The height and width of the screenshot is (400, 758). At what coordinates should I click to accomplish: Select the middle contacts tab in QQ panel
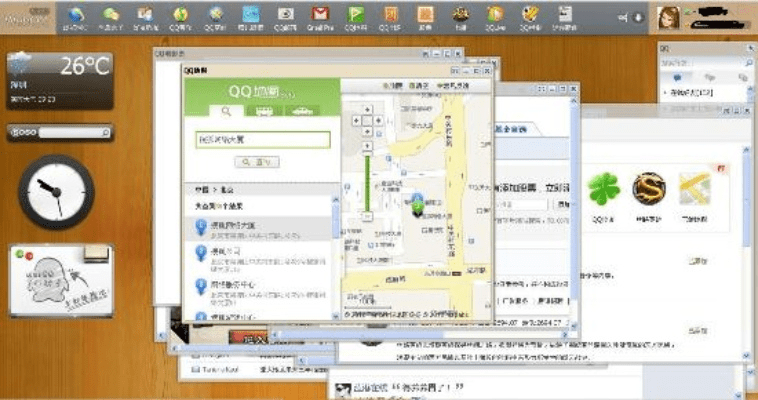coord(710,77)
